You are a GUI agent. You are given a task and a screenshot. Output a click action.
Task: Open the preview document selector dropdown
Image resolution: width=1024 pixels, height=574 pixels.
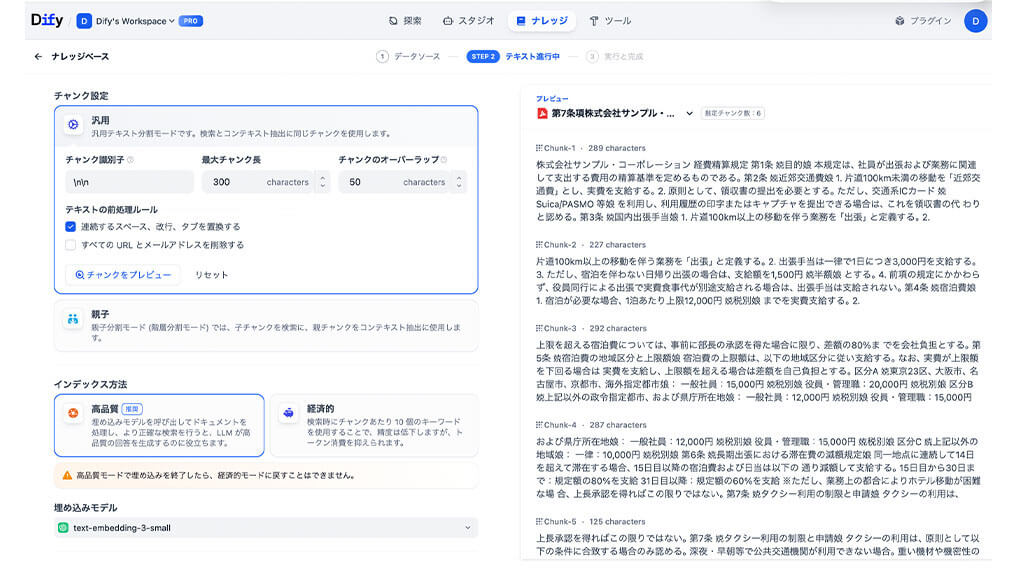(x=689, y=114)
